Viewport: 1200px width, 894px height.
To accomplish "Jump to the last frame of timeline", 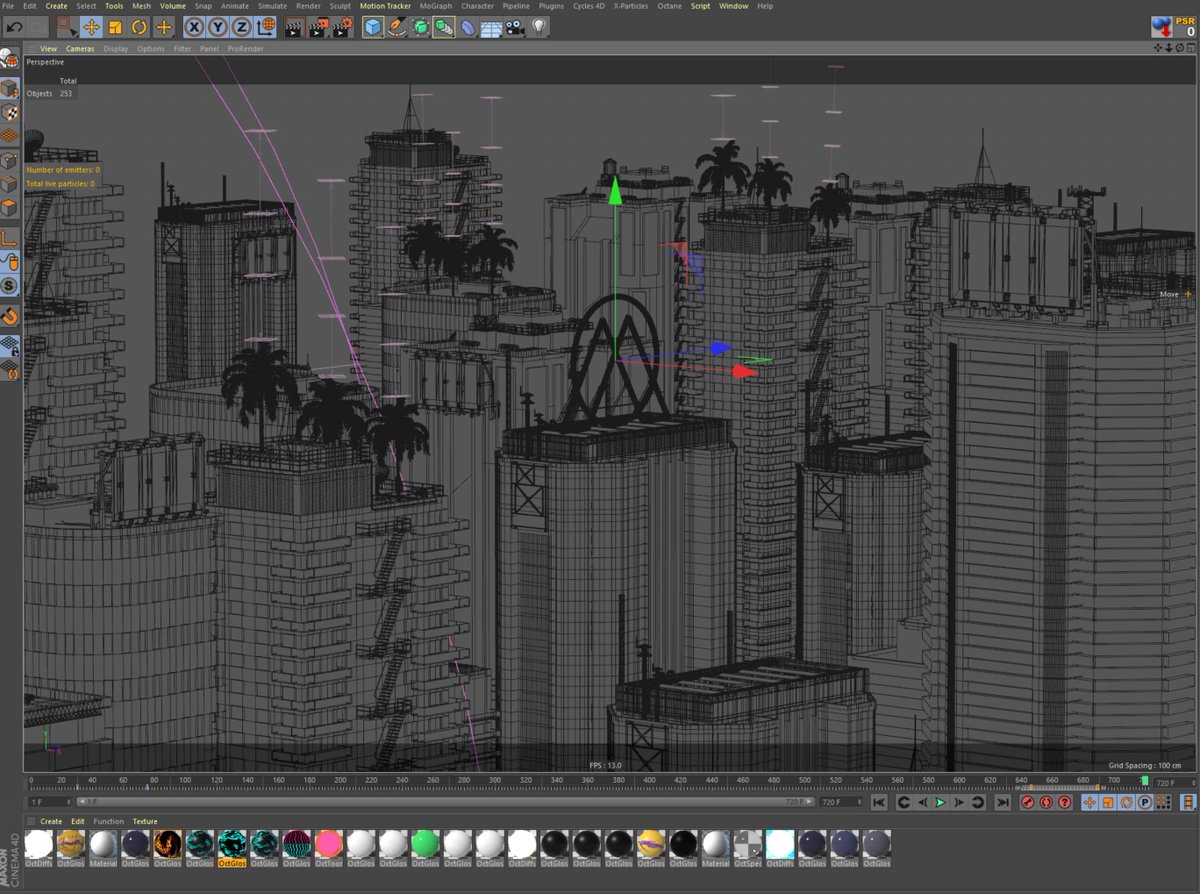I will point(1003,801).
